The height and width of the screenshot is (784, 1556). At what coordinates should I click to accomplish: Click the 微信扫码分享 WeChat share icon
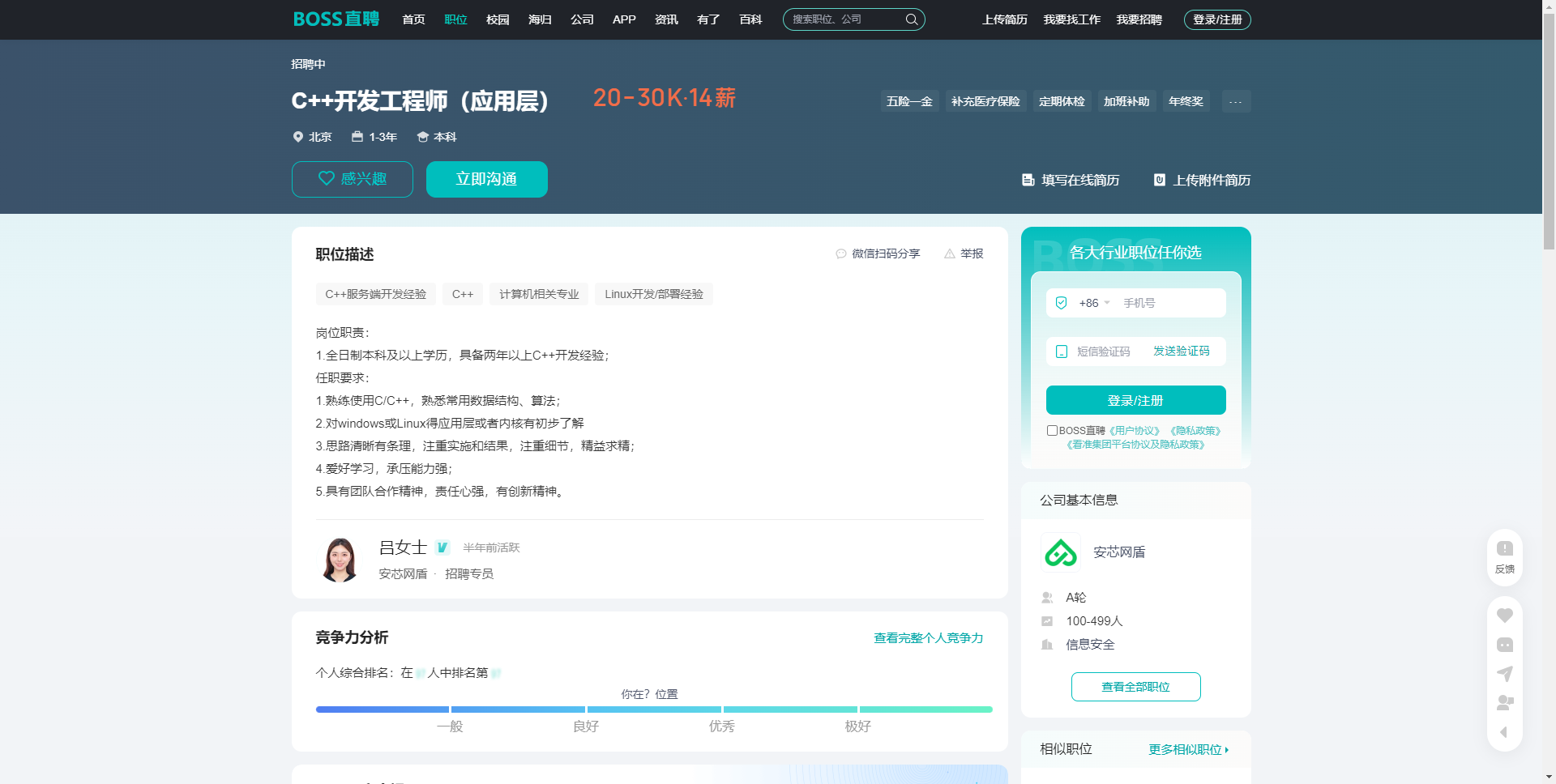coord(841,254)
